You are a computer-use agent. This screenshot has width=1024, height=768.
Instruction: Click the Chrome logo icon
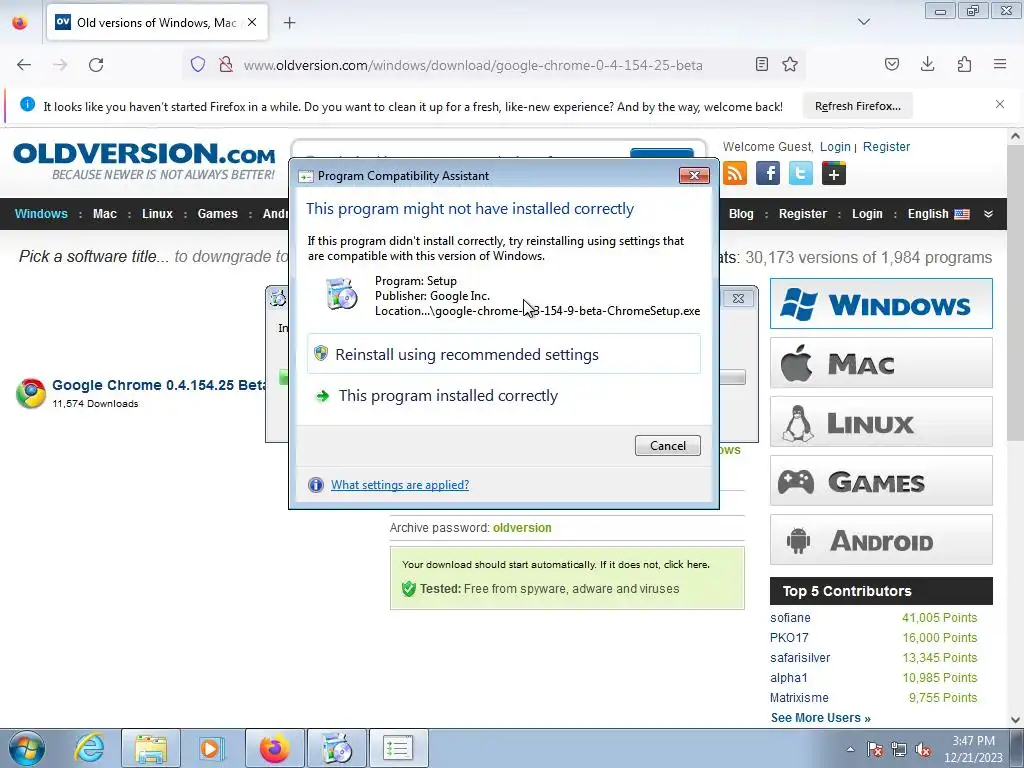coord(31,393)
